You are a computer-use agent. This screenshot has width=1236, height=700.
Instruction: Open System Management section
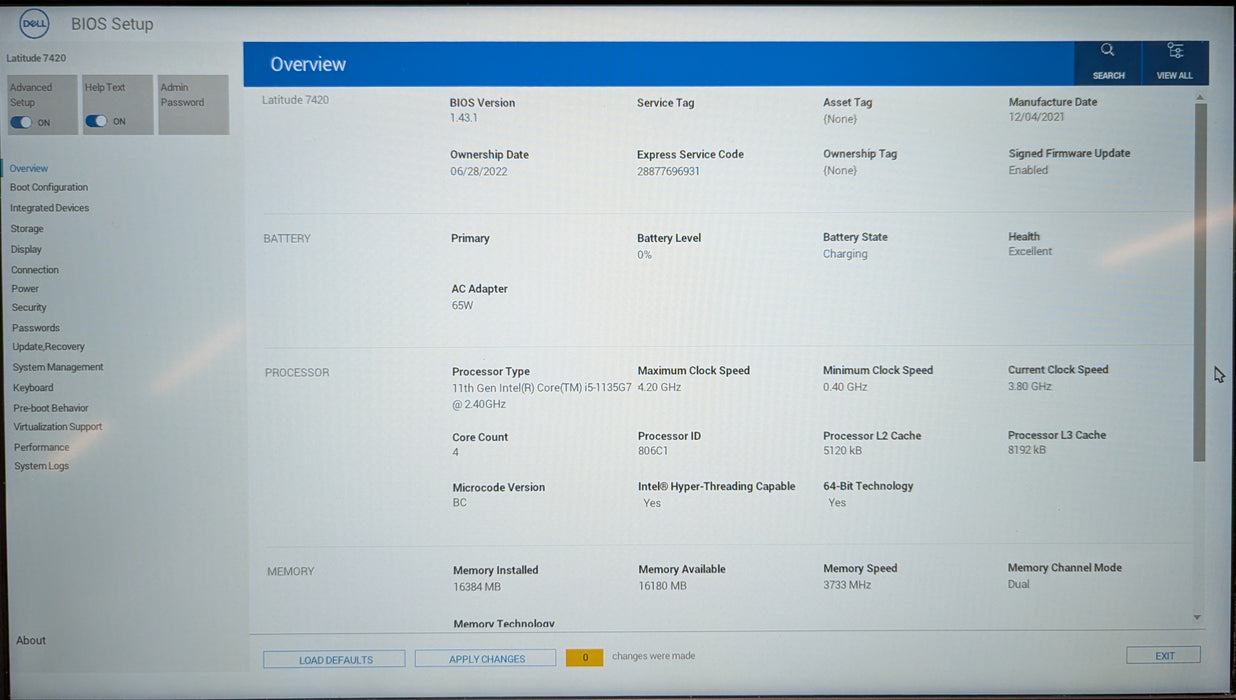coord(58,367)
